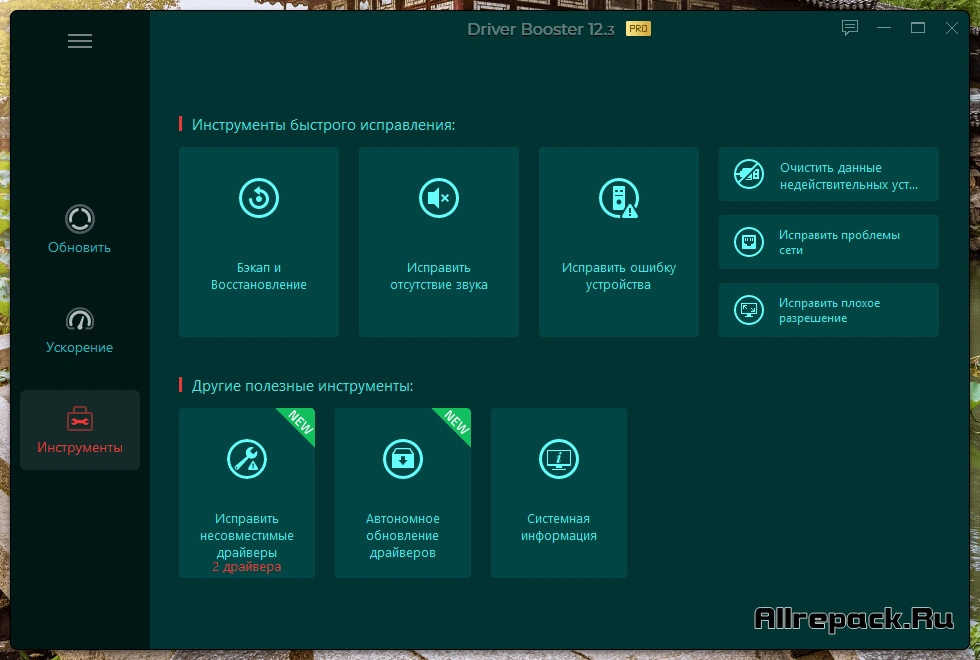Maximize the Driver Booster window
Viewport: 980px width, 660px height.
tap(918, 28)
